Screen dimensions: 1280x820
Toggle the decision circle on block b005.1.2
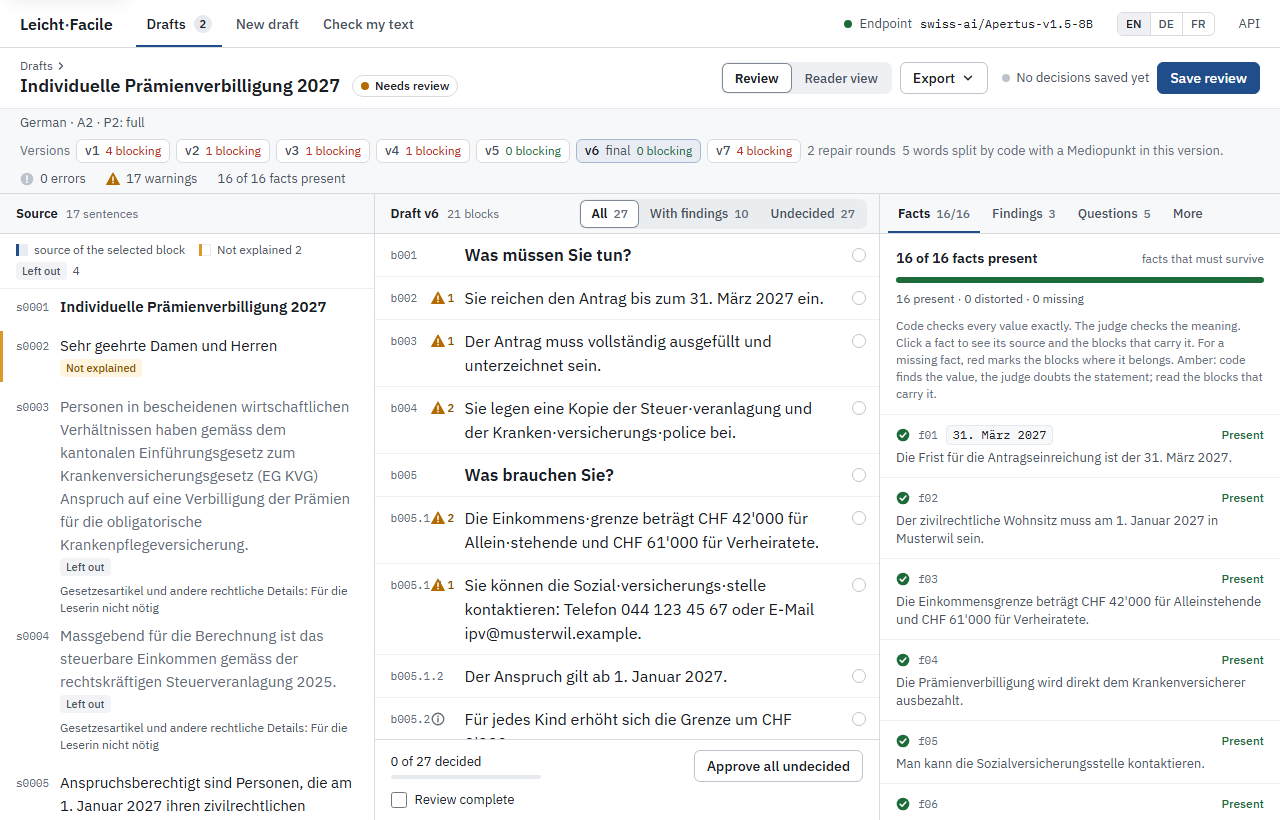point(859,676)
